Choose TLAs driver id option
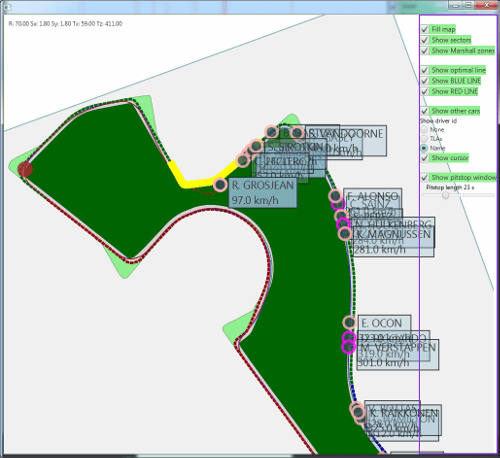500x458 pixels. [x=424, y=139]
